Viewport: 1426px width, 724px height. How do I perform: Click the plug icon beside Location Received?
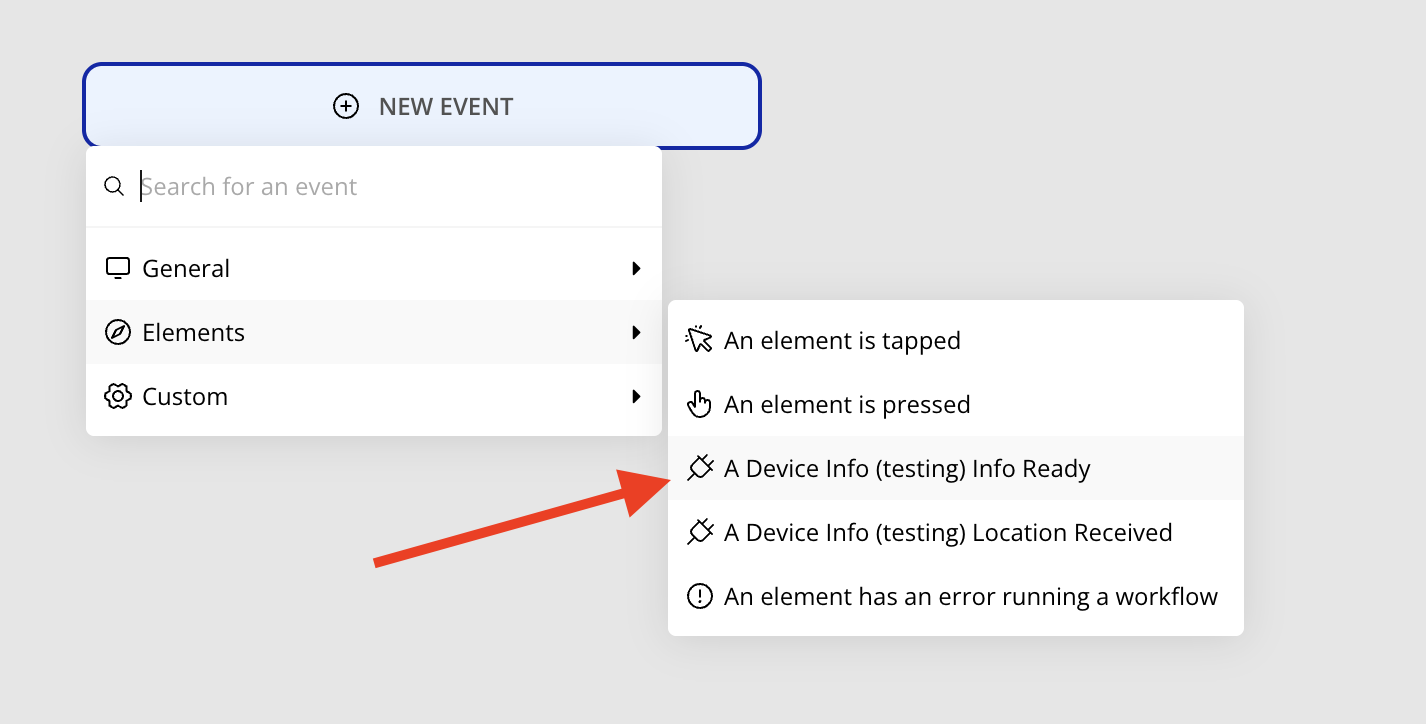(700, 532)
